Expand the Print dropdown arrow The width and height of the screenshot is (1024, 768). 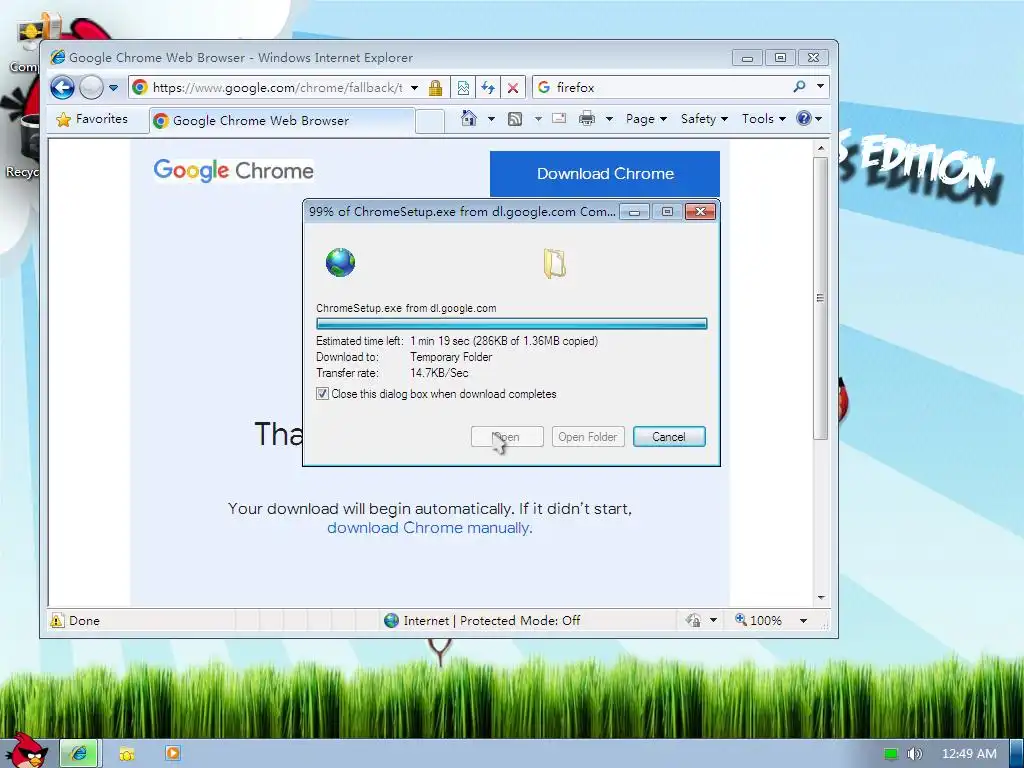coord(609,119)
